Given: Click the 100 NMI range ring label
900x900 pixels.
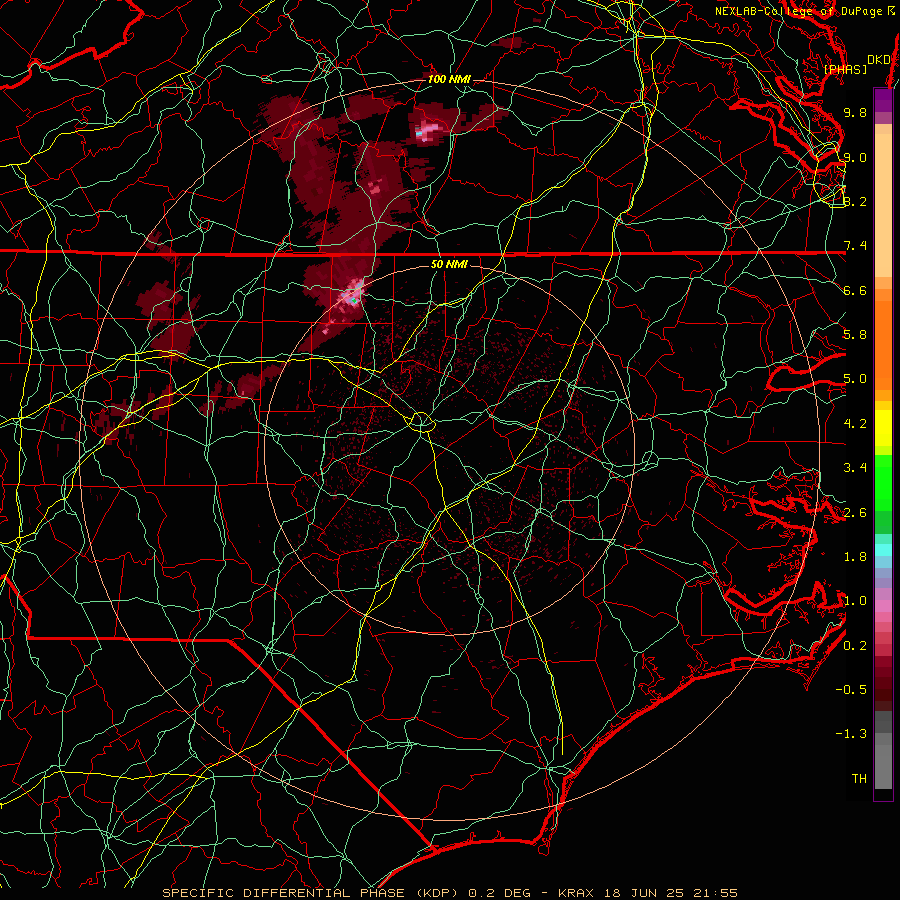Looking at the screenshot, I should (449, 79).
